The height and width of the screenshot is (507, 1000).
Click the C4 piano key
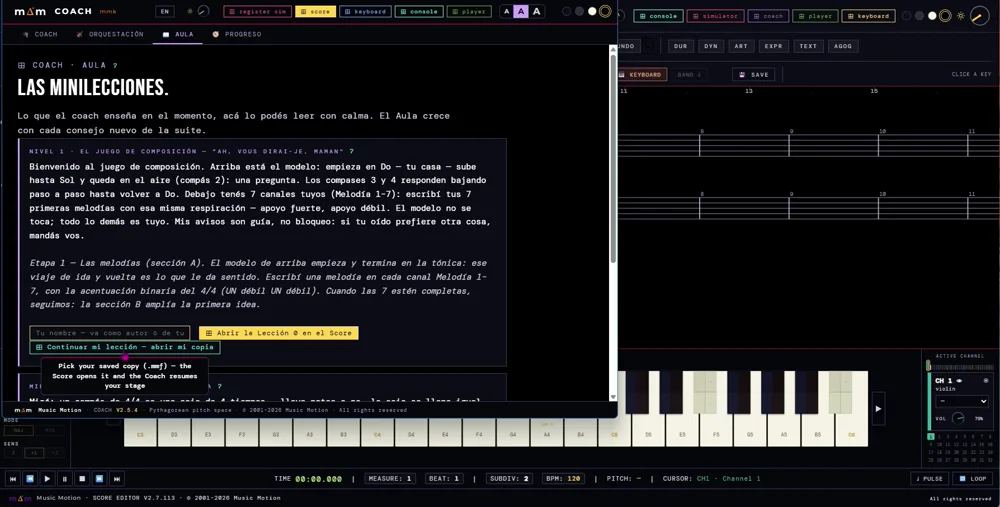click(x=377, y=431)
